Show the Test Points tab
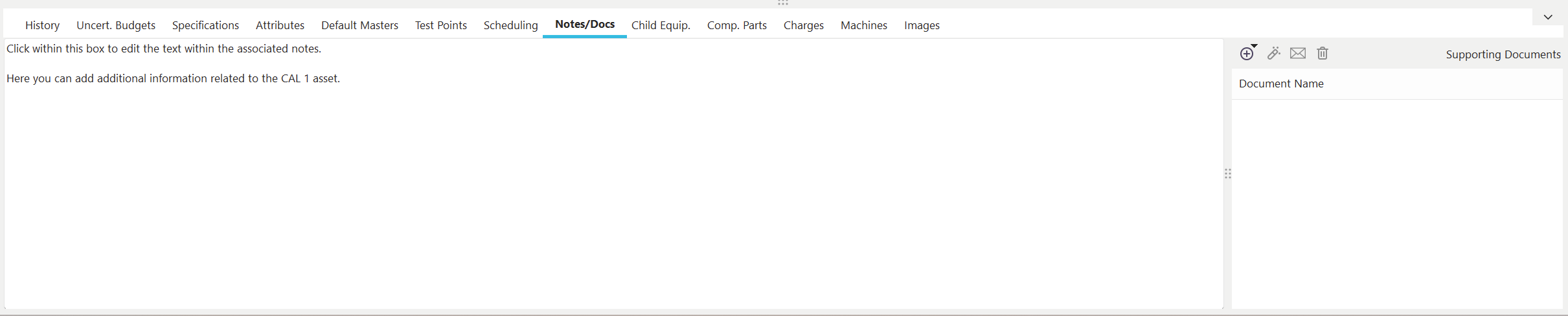This screenshot has width=1568, height=316. [441, 25]
